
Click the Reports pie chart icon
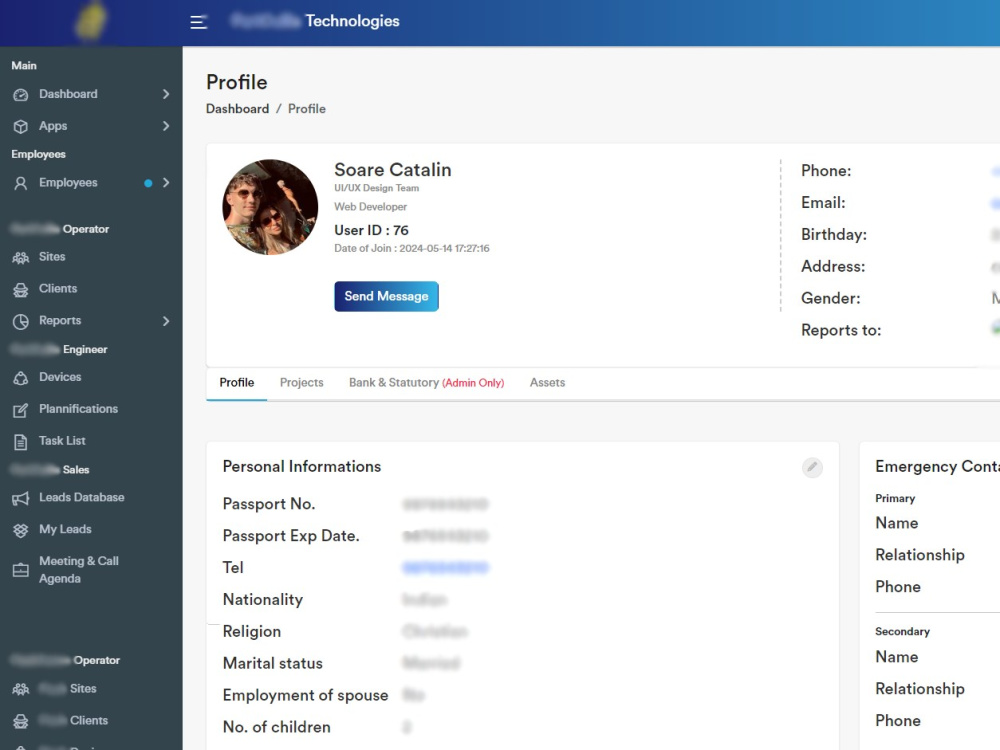pyautogui.click(x=20, y=321)
